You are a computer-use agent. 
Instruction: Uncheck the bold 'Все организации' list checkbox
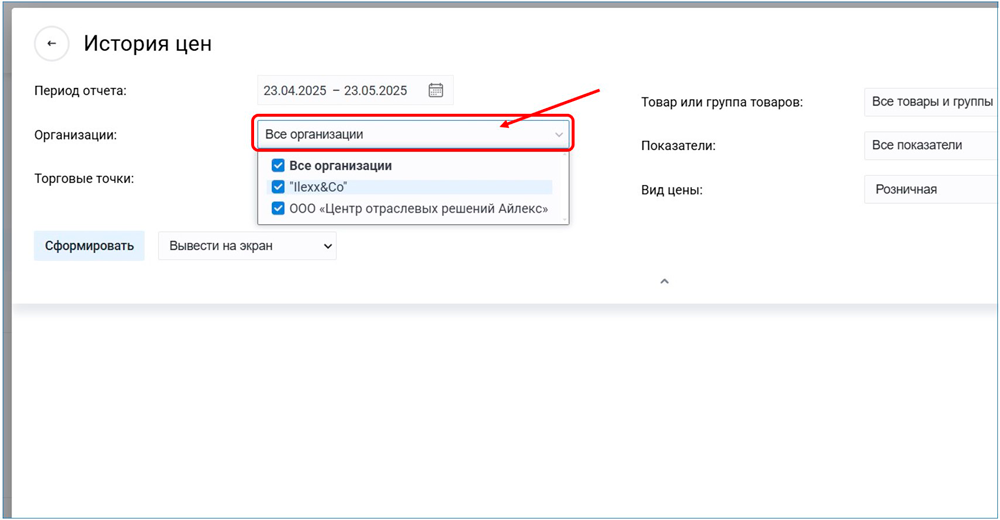(279, 166)
